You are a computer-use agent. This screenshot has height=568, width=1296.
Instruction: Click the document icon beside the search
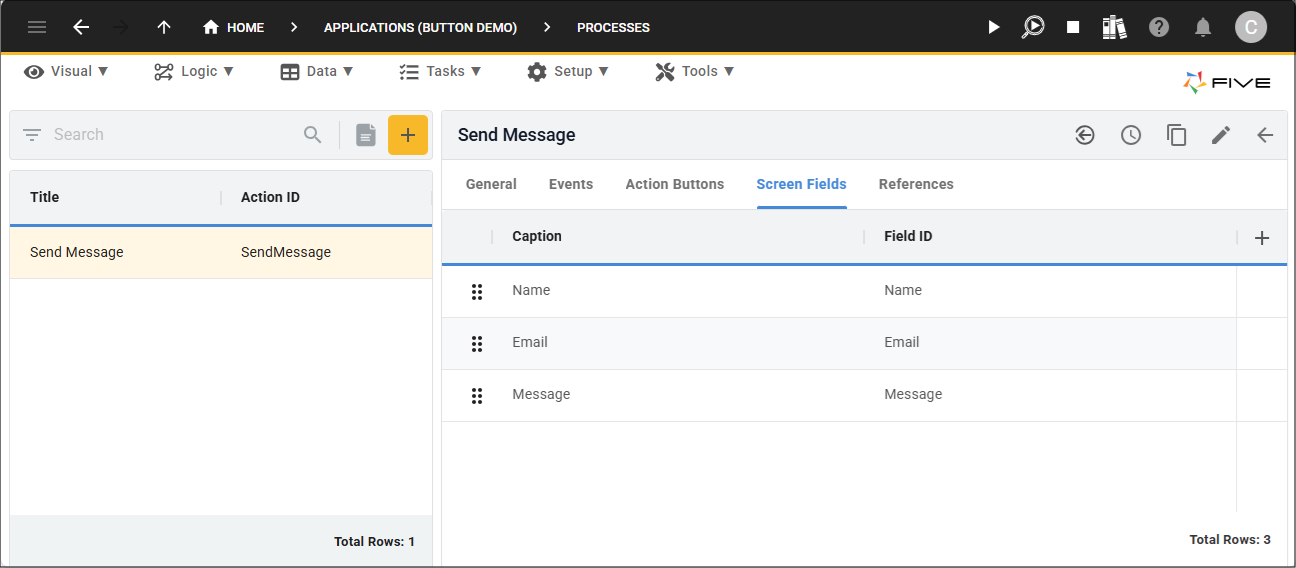coord(366,135)
